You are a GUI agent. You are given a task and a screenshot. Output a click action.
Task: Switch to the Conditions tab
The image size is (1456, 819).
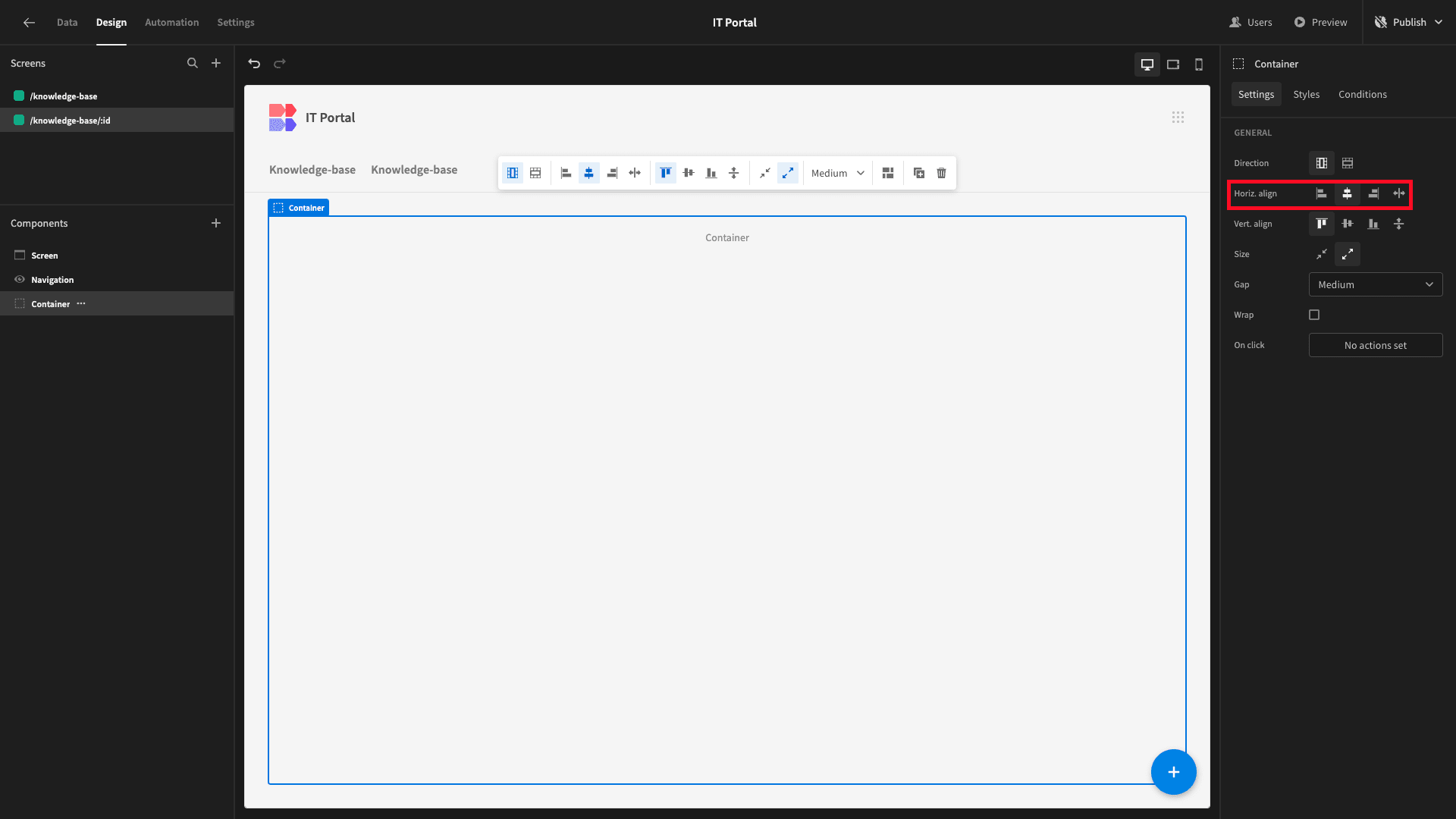(x=1362, y=94)
